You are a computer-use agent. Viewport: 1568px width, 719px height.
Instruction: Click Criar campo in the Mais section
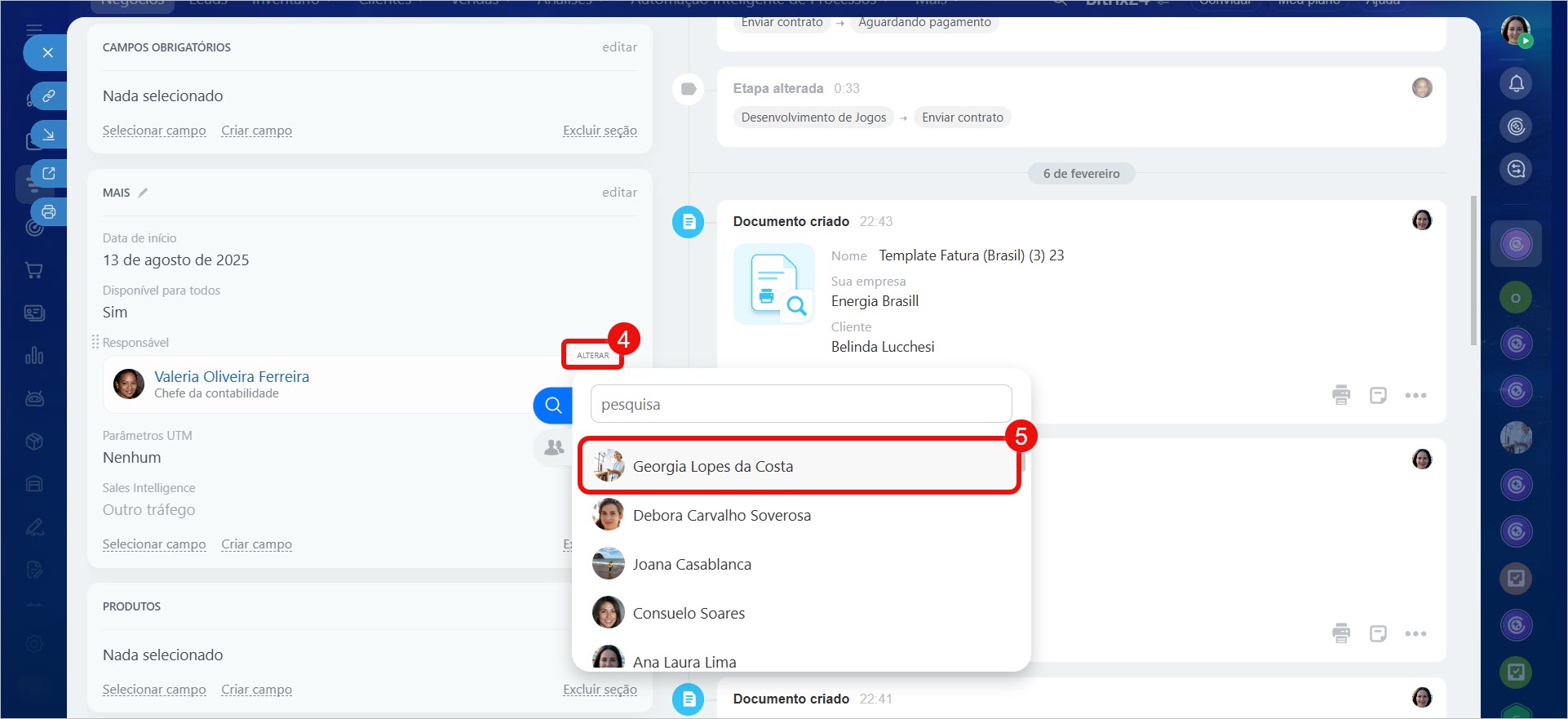point(256,544)
